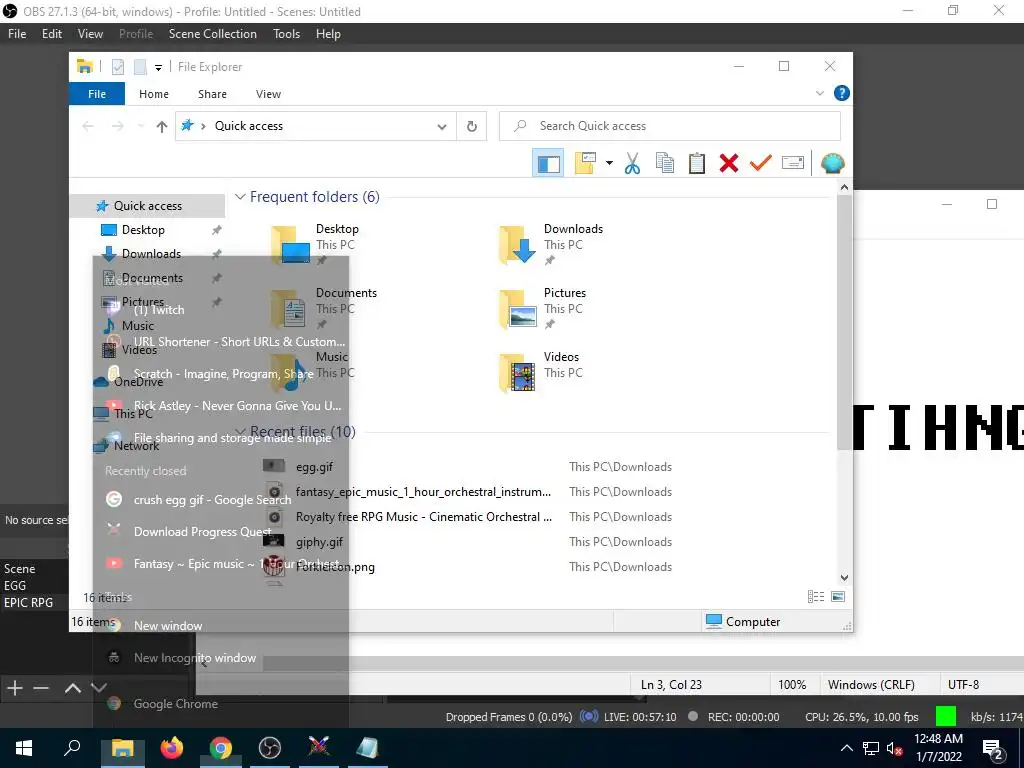This screenshot has width=1024, height=768.
Task: Click Windows (CRLF) in Notepad status bar
Action: pos(871,684)
